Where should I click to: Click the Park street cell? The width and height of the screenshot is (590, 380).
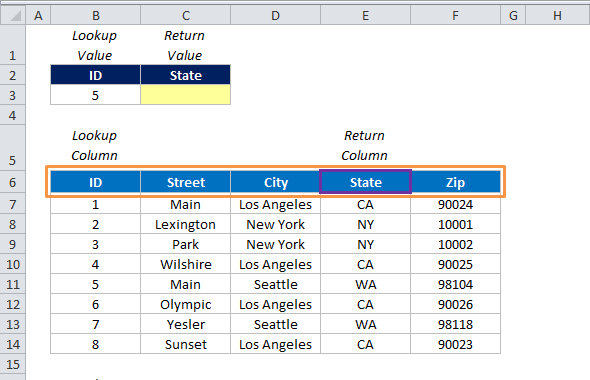pos(186,244)
